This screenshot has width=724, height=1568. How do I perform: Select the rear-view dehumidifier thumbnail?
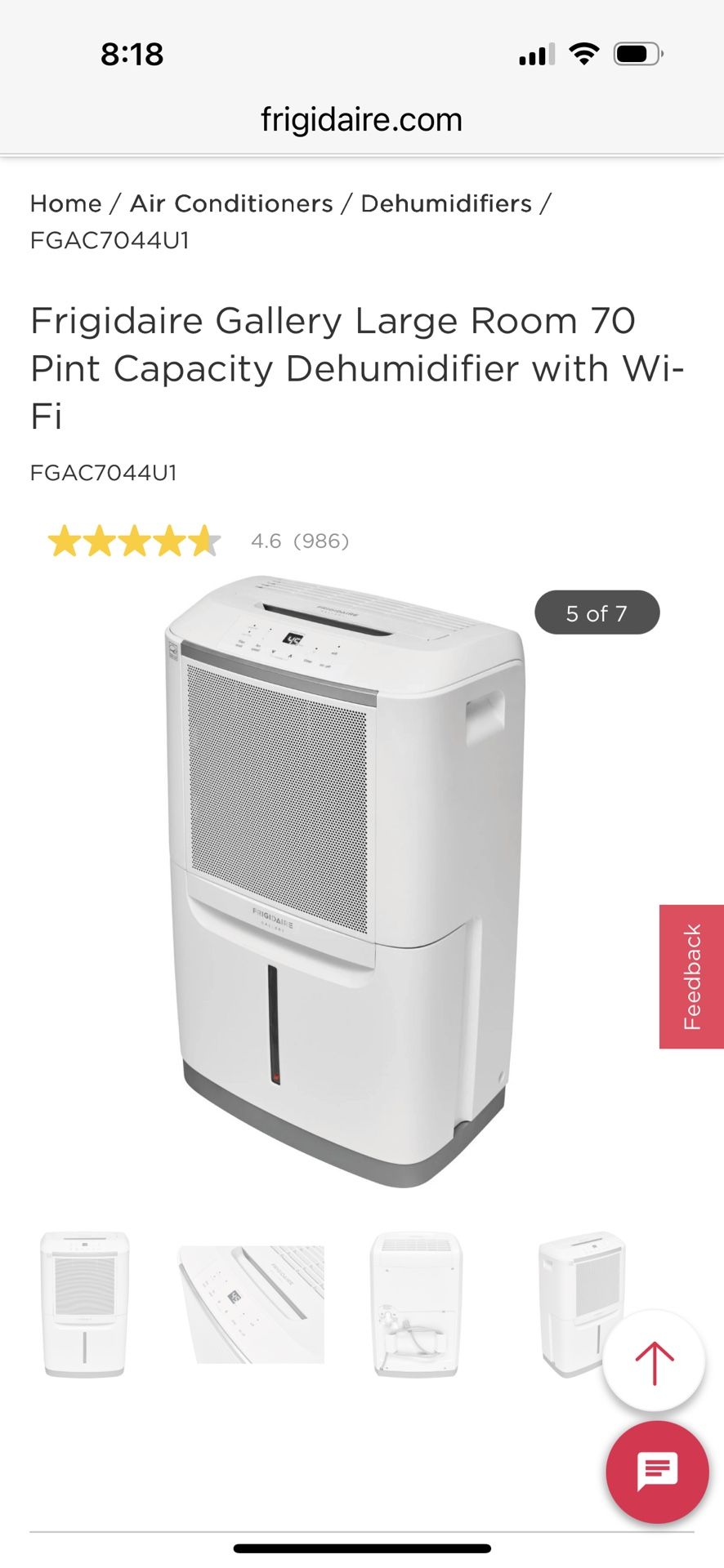416,1305
